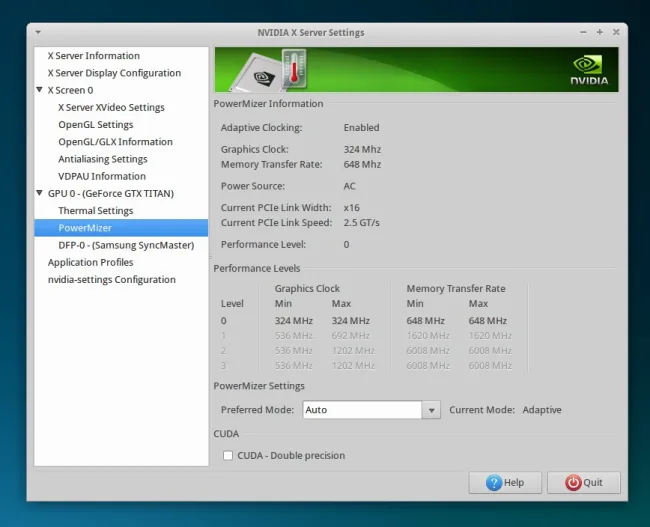
Task: Click the Adaptive Clocking Enabled value
Action: [x=361, y=128]
